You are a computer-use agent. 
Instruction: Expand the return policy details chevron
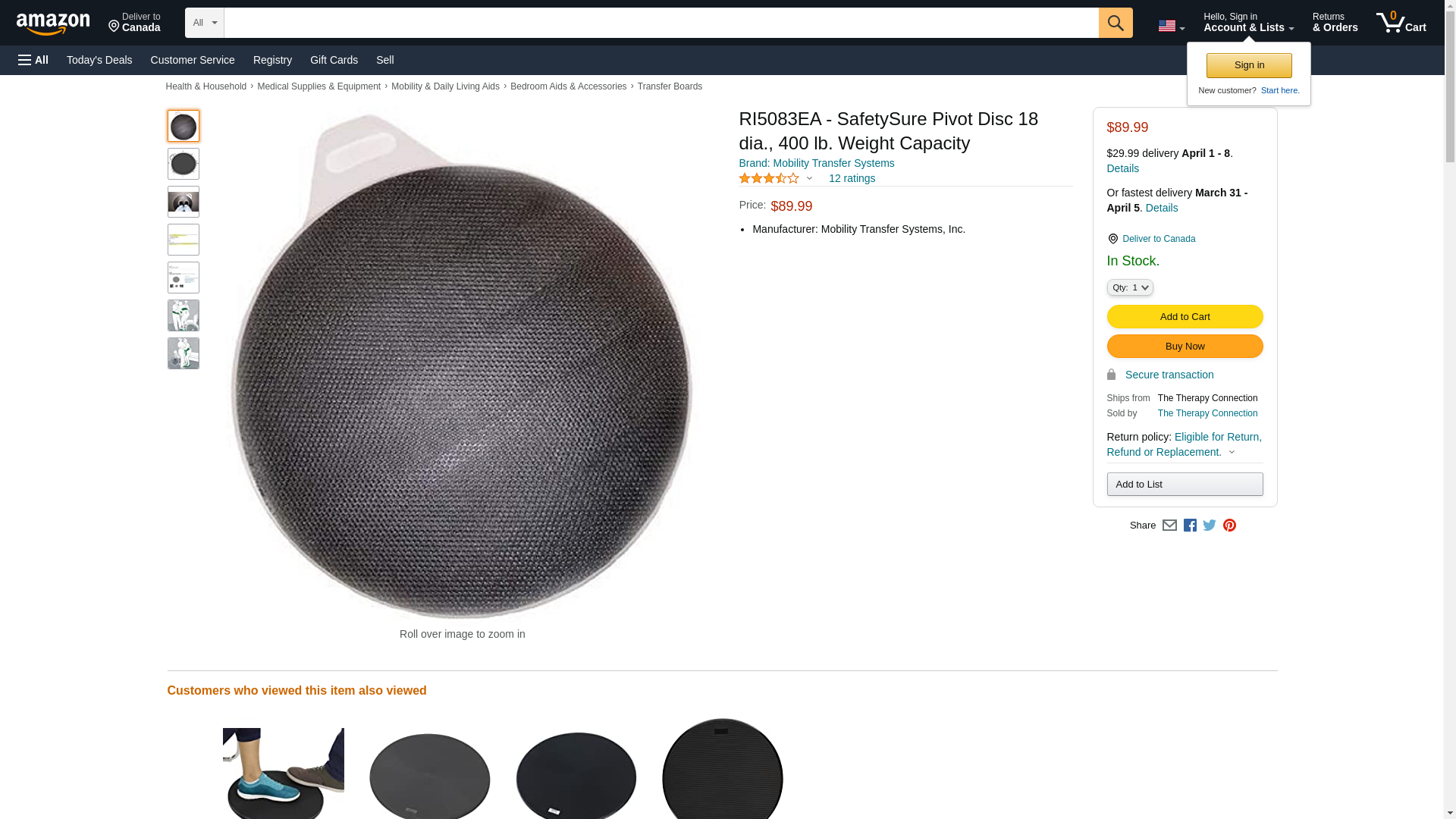[x=1232, y=453]
